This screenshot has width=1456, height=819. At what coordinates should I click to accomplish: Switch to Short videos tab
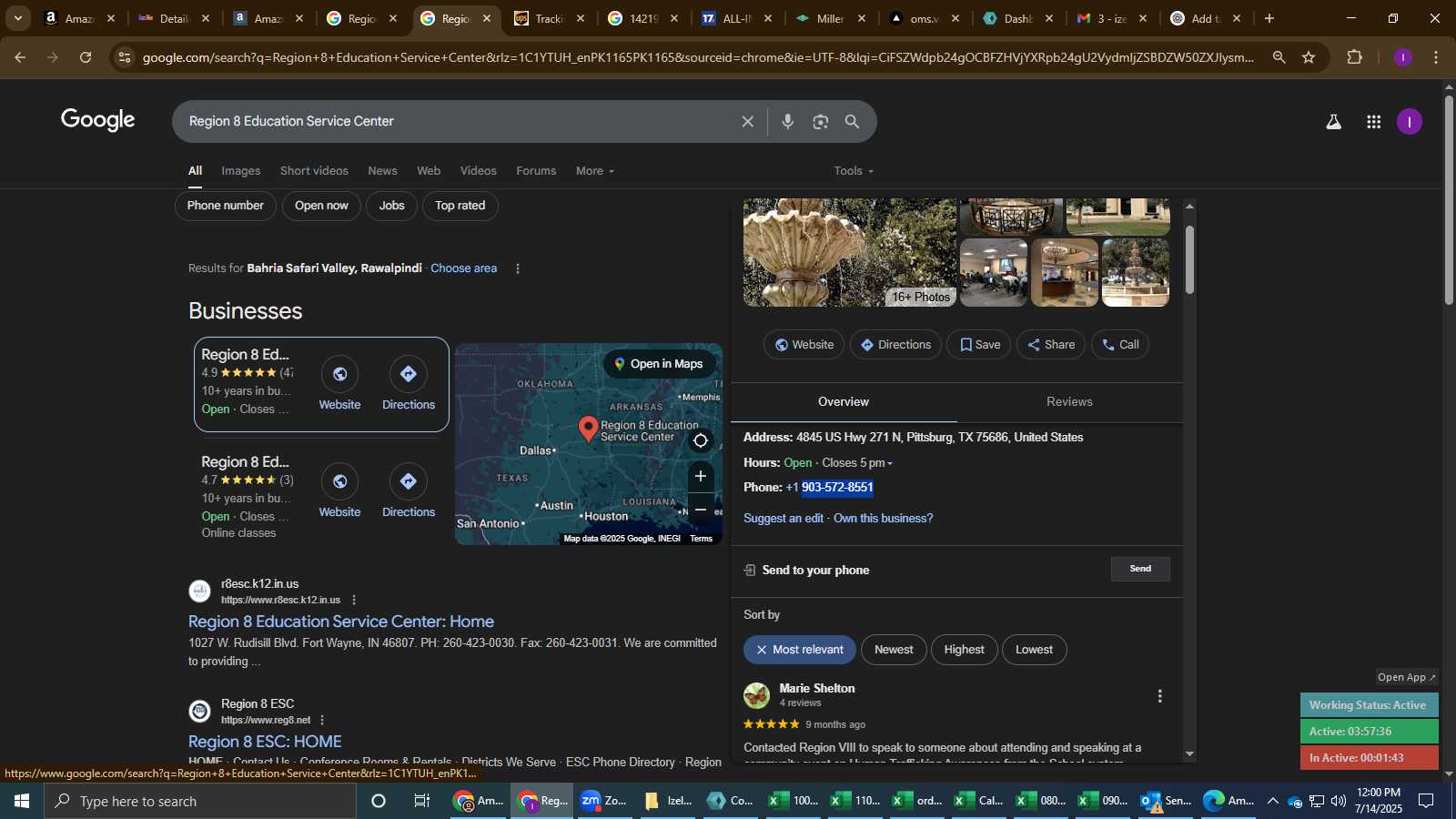[314, 171]
